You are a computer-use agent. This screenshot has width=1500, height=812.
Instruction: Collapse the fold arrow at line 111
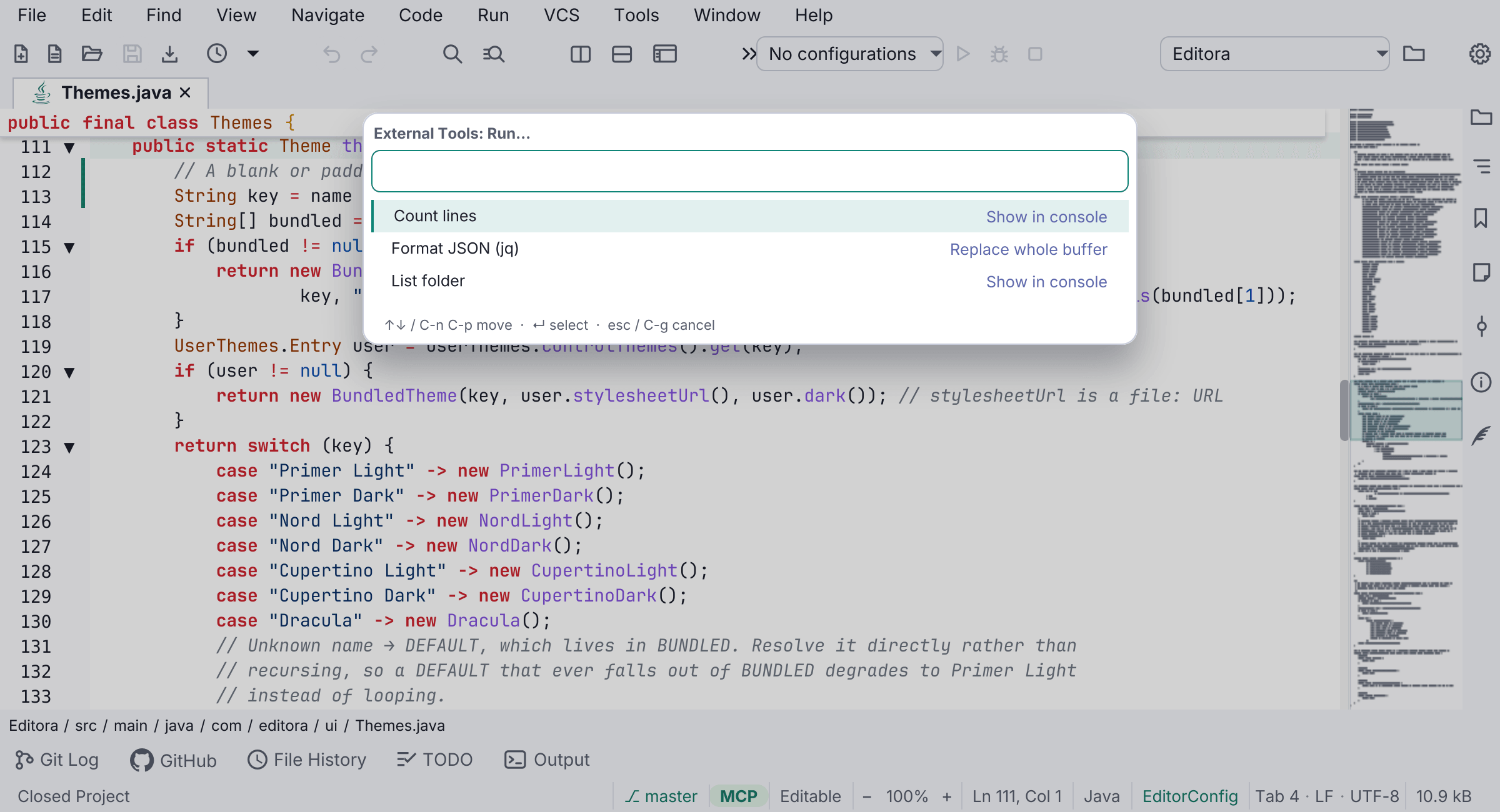click(x=69, y=148)
